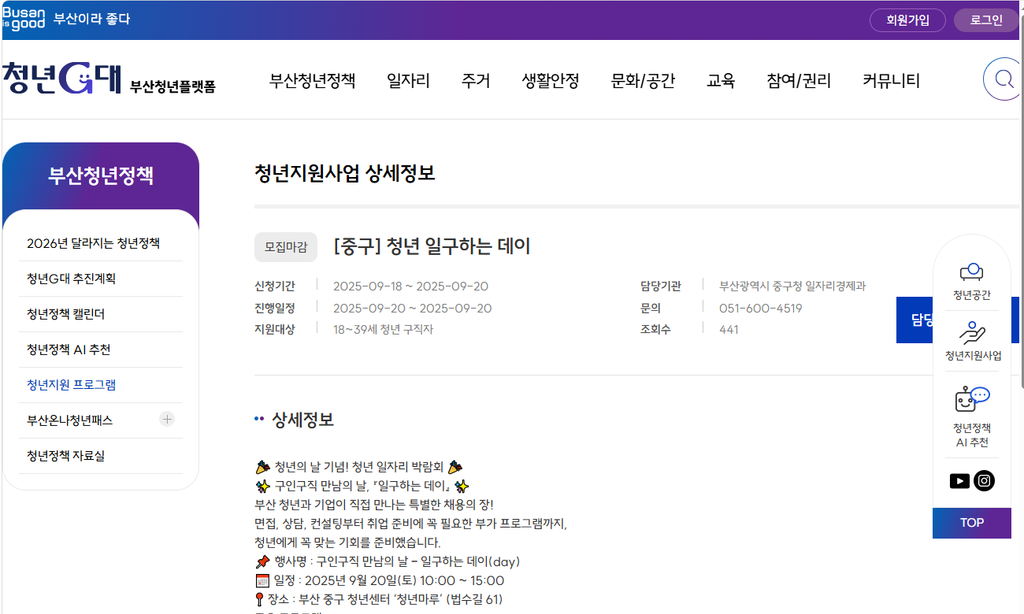Image resolution: width=1024 pixels, height=614 pixels.
Task: Click 신청기간 2025-09-18 ~ 2025-09-20 value
Action: click(x=411, y=286)
